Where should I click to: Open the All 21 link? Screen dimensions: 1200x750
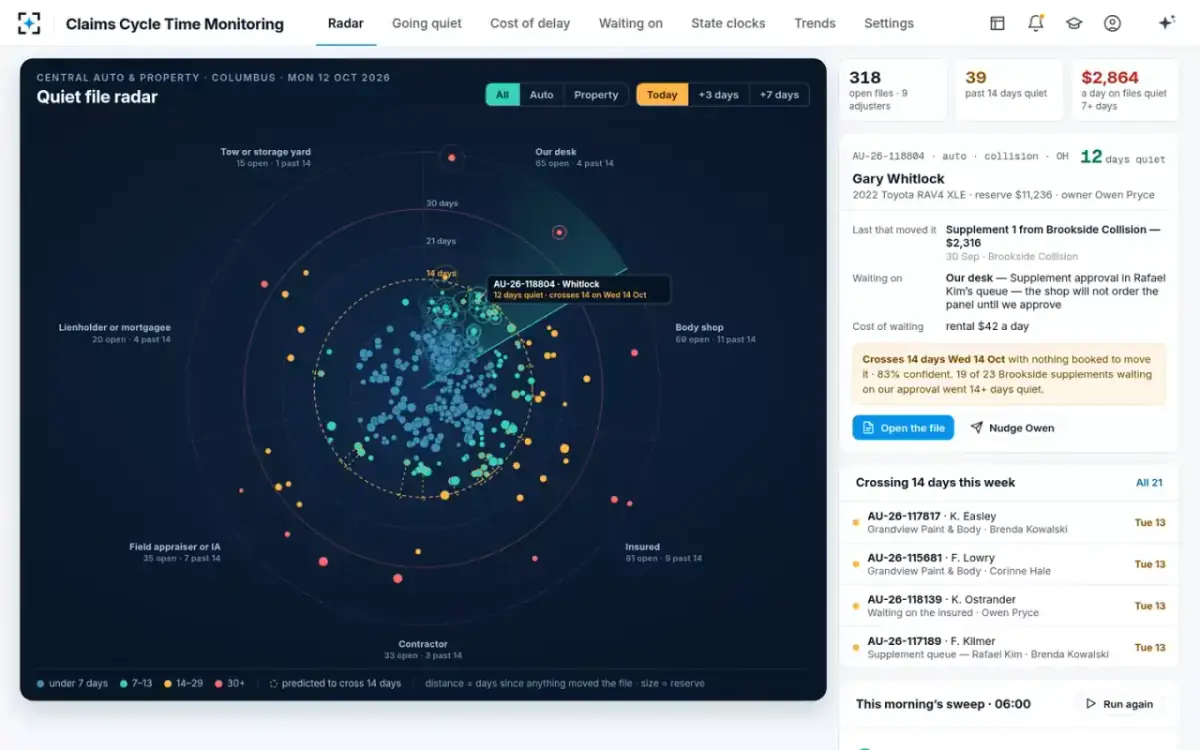coord(1149,483)
